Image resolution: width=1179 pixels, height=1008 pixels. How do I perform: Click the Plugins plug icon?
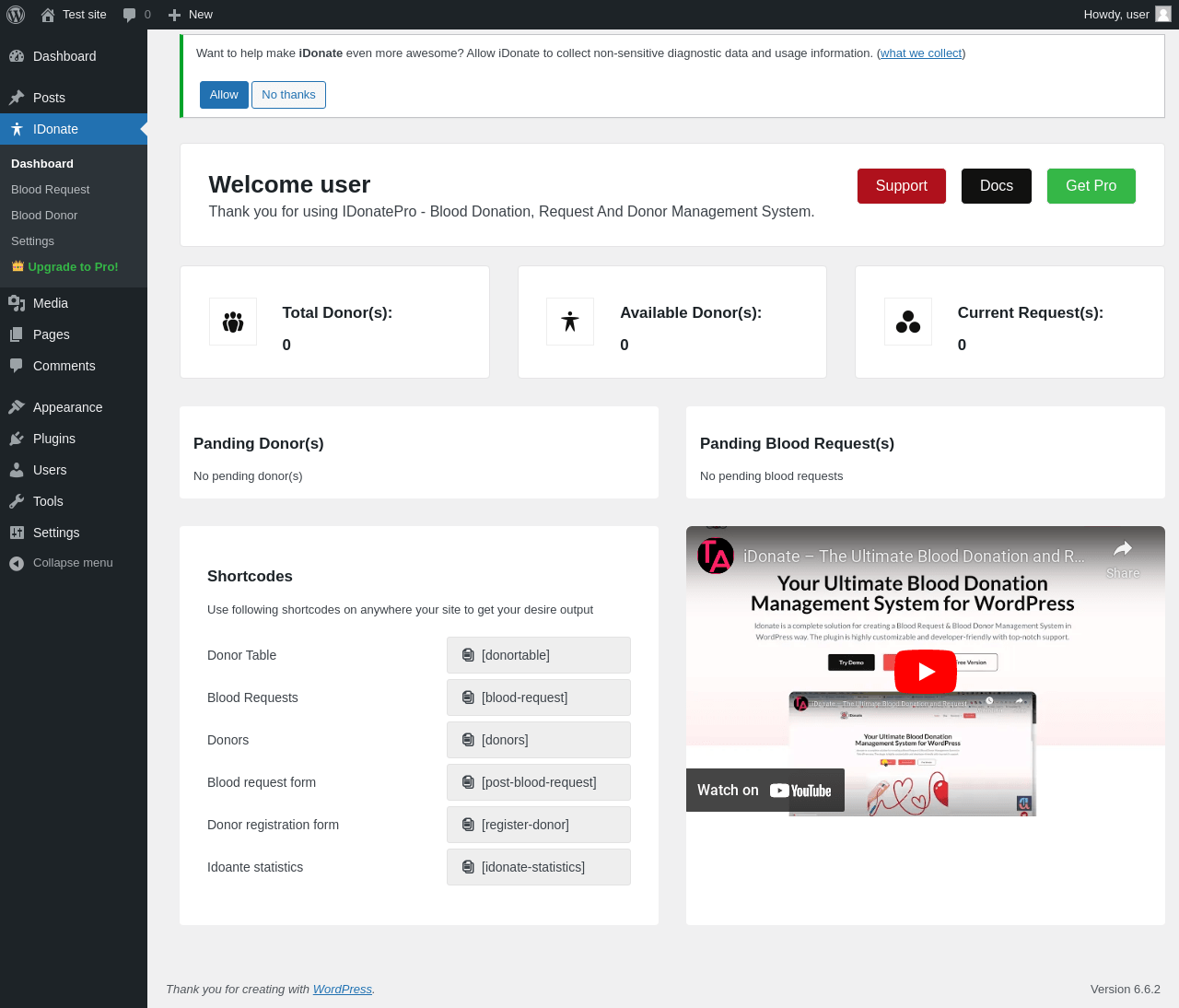tap(17, 439)
